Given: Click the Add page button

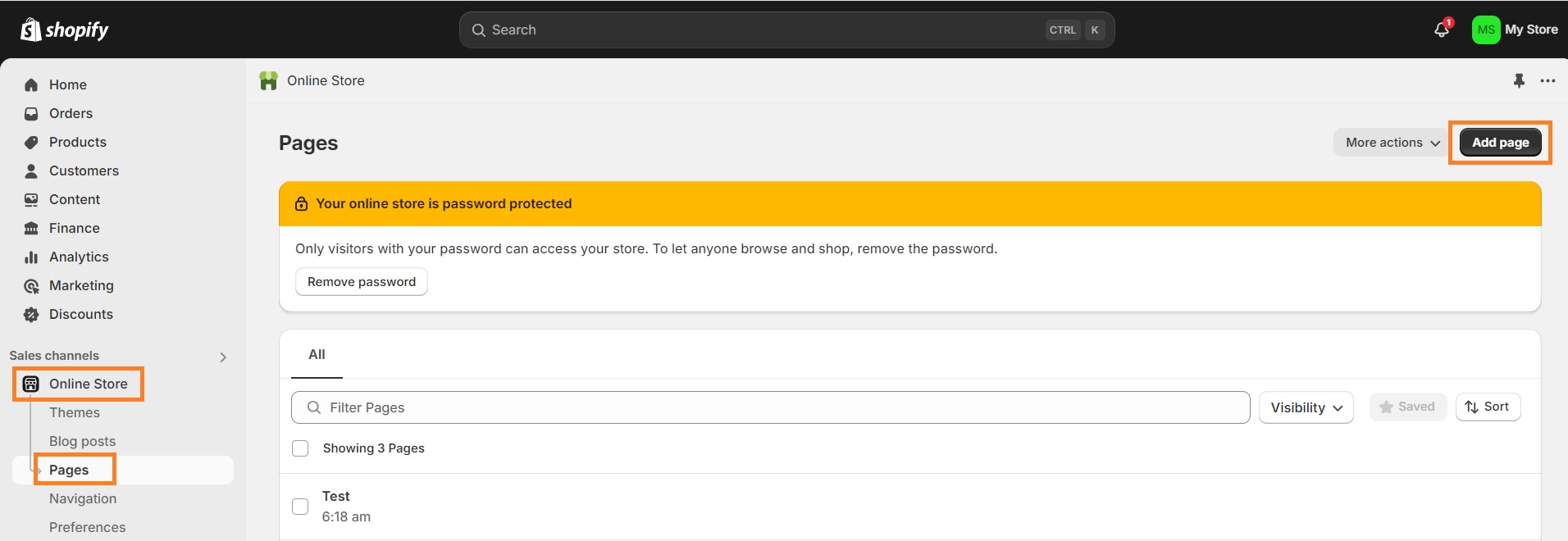Looking at the screenshot, I should 1500,143.
